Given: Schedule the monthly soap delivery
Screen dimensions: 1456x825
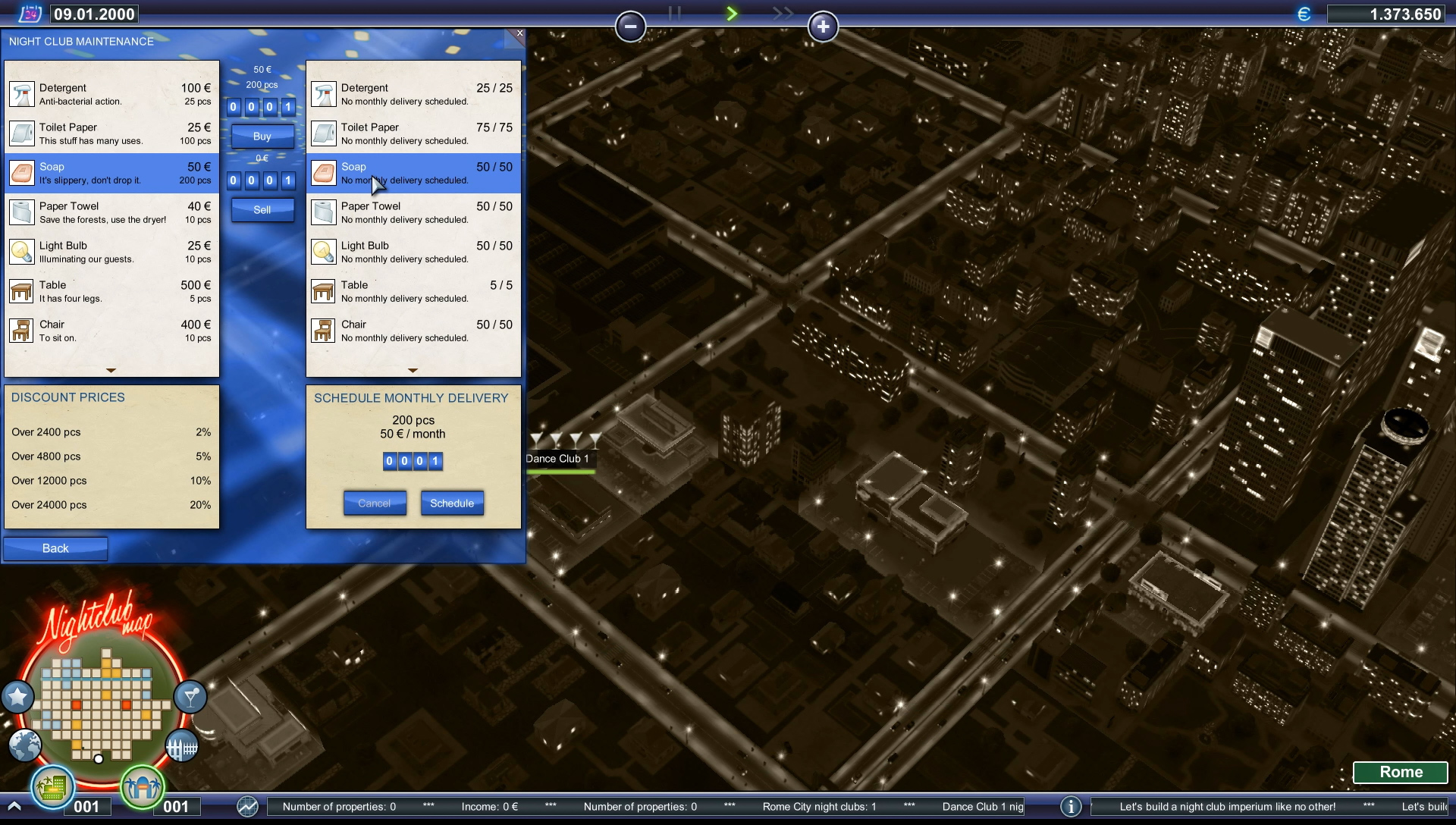Looking at the screenshot, I should point(452,503).
